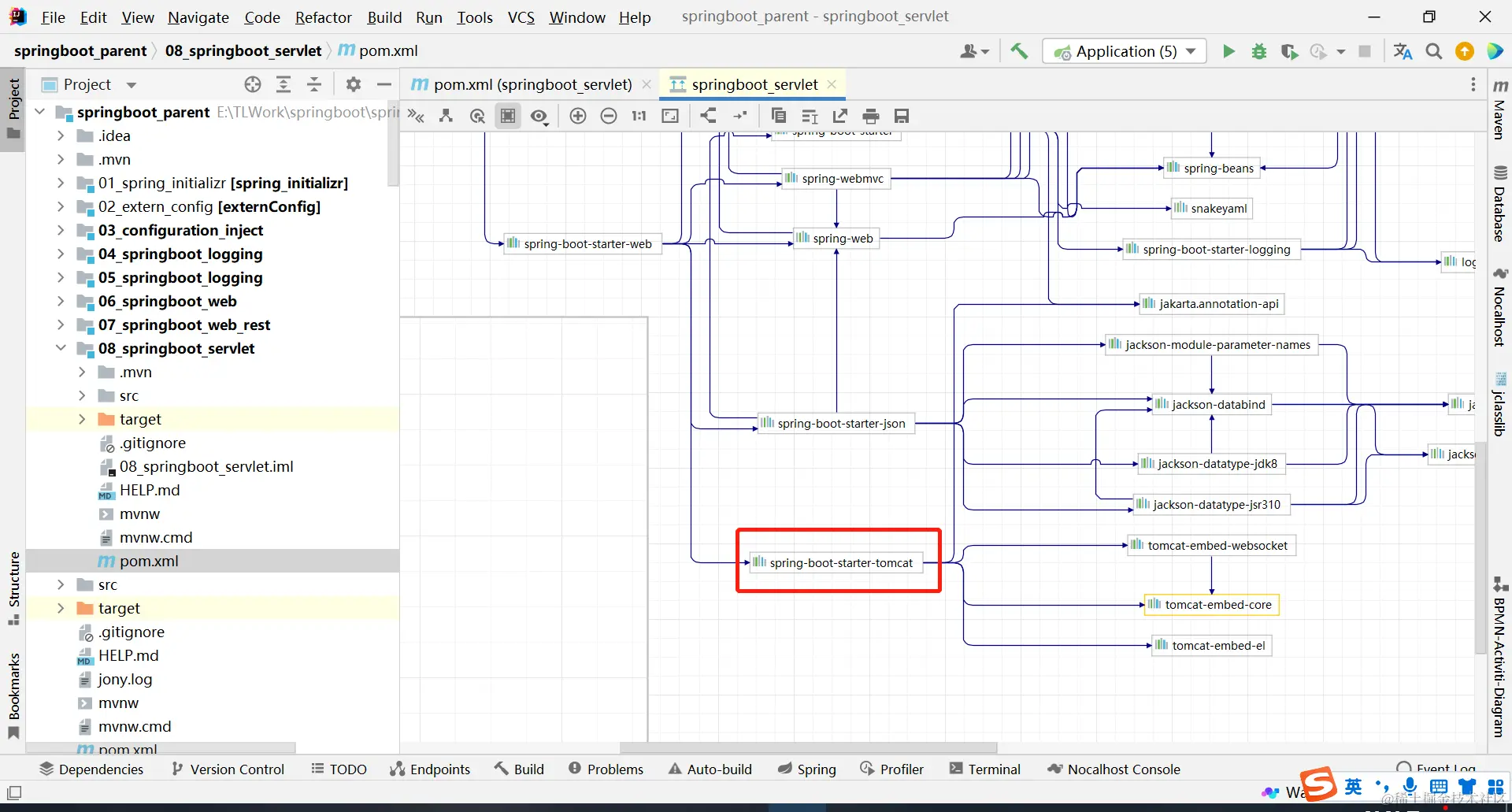Open the Version Control panel
The height and width of the screenshot is (812, 1512).
pyautogui.click(x=228, y=769)
